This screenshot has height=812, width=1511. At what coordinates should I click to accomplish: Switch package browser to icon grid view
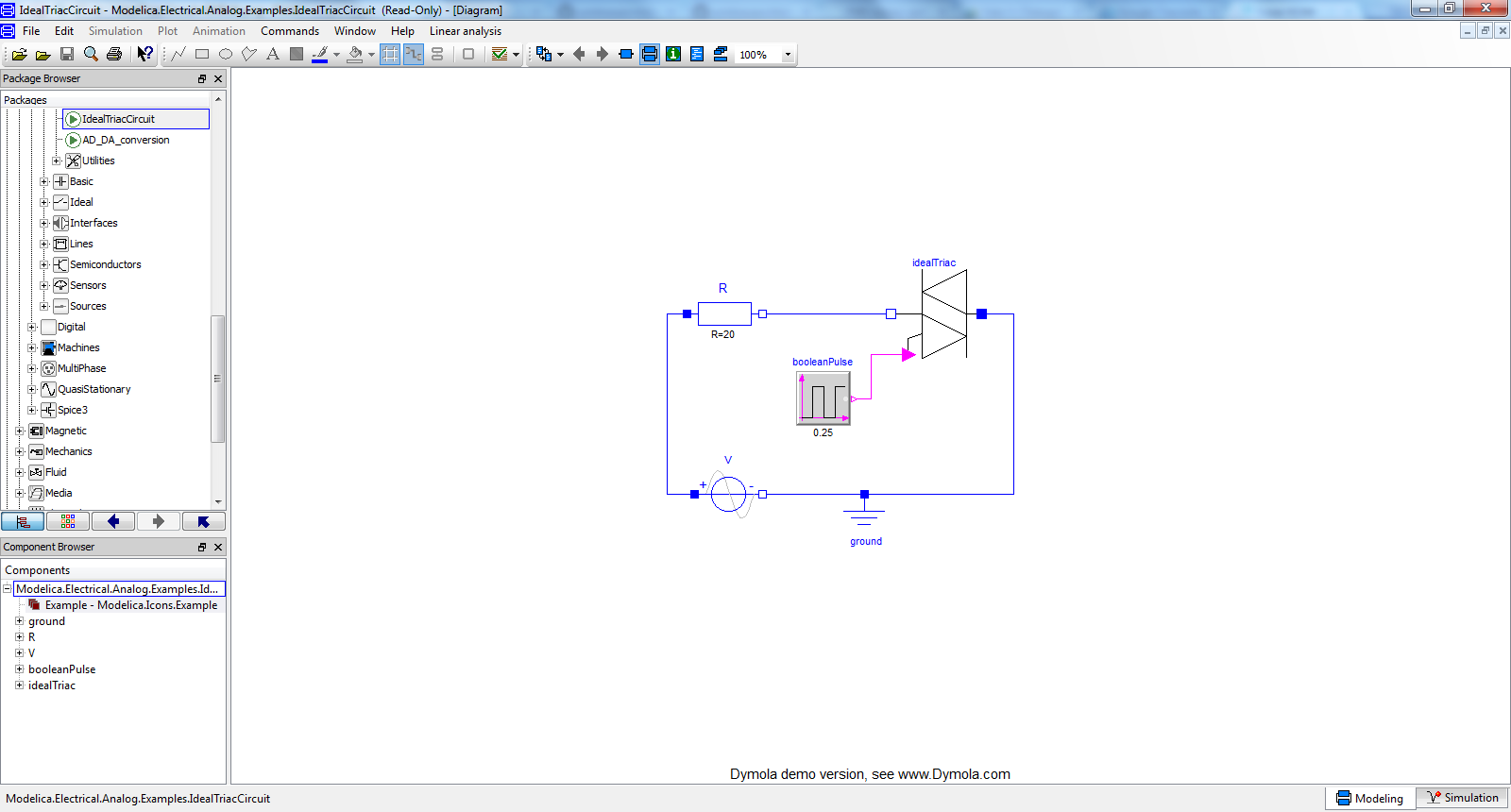coord(68,521)
